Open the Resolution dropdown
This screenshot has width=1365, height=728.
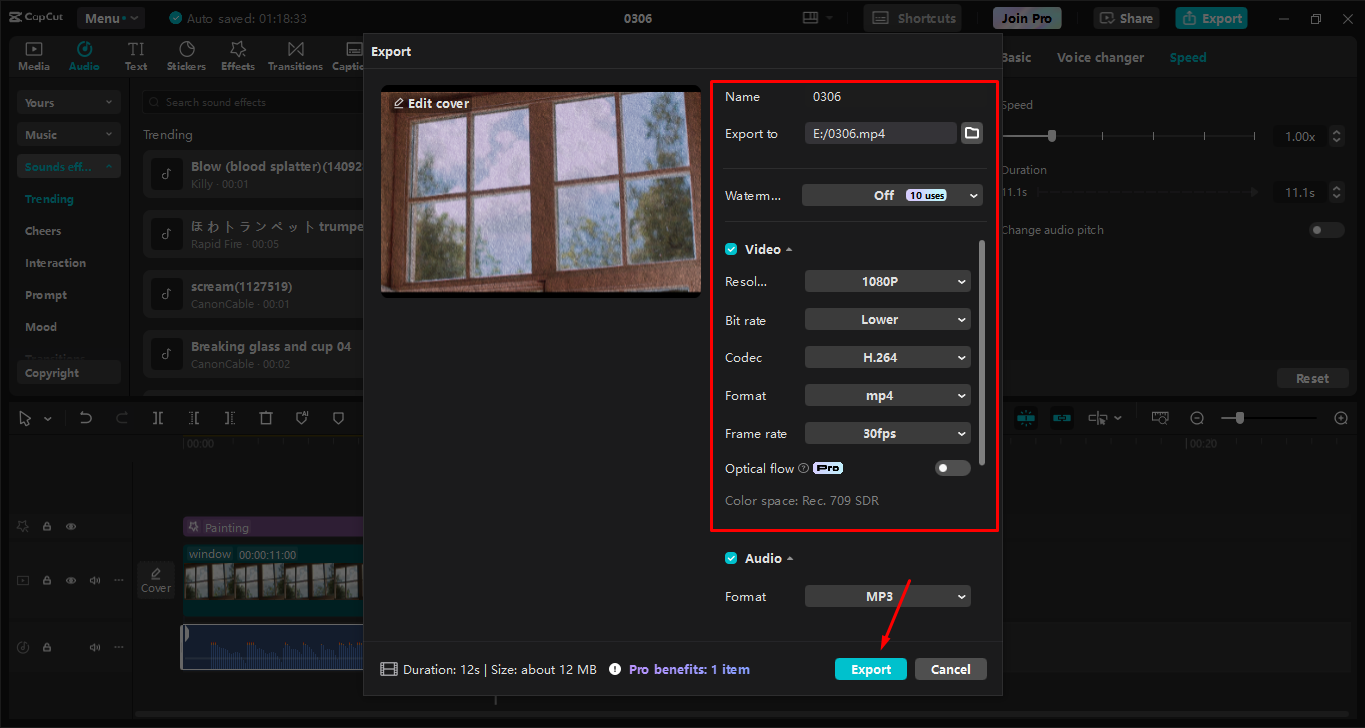click(x=887, y=280)
